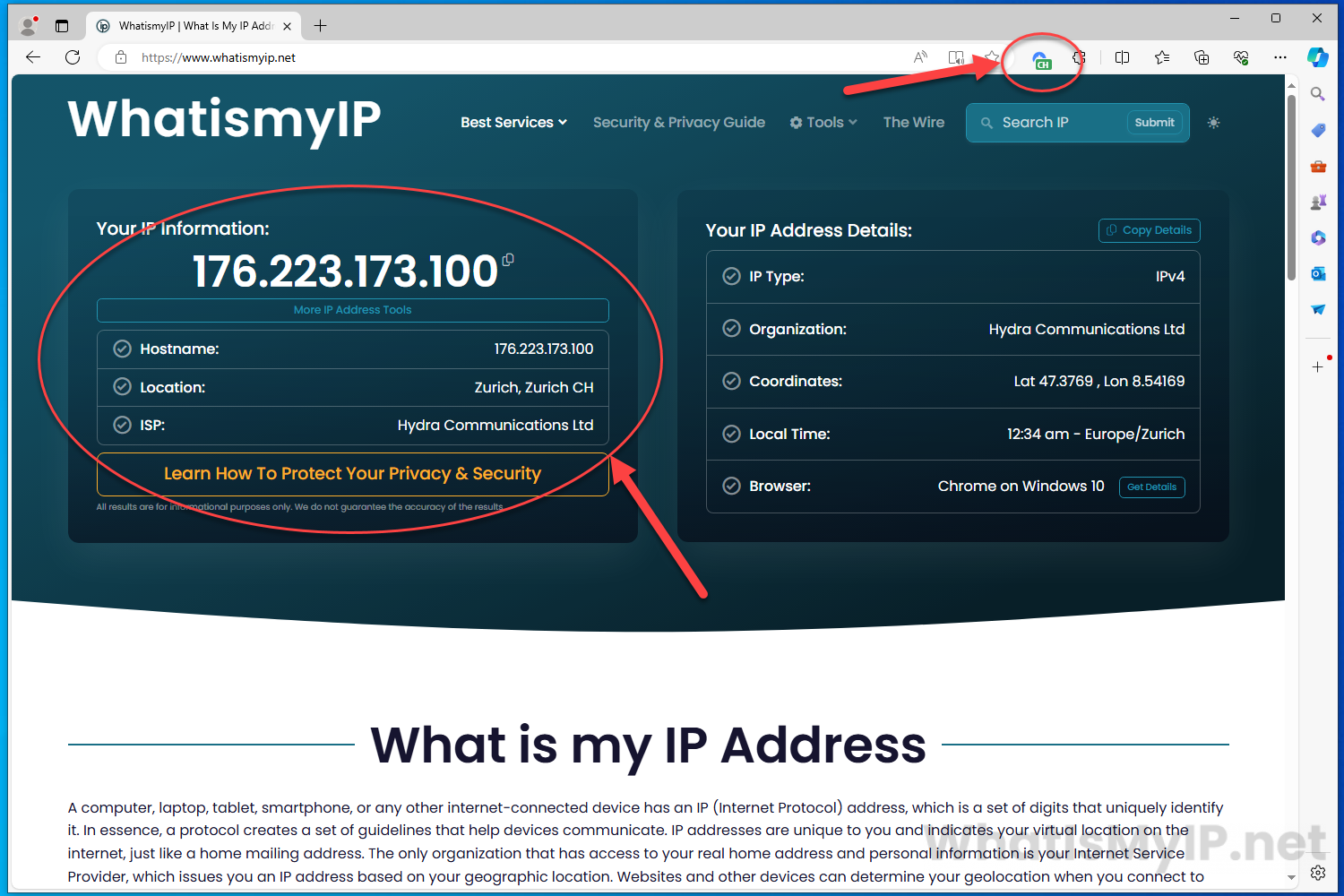The image size is (1344, 896).
Task: Open sidebar Games chess icon
Action: [1318, 202]
